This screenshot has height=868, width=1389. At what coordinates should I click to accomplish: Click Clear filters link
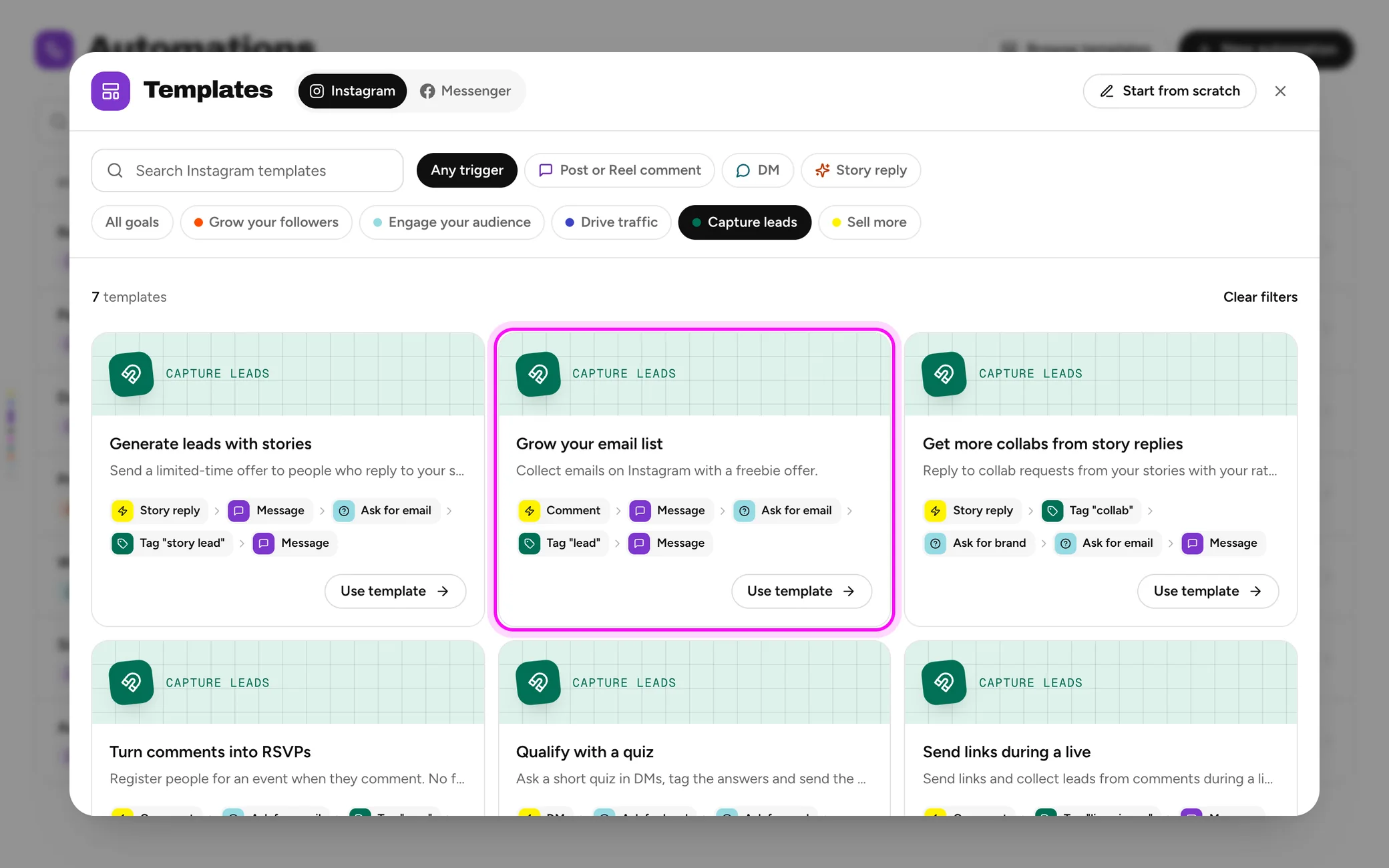1260,297
